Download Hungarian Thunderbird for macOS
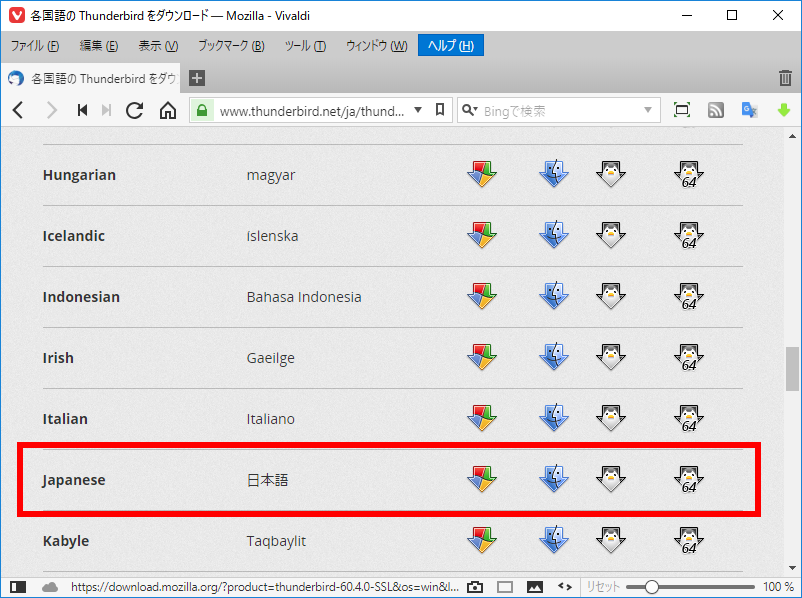This screenshot has height=598, width=802. point(554,174)
